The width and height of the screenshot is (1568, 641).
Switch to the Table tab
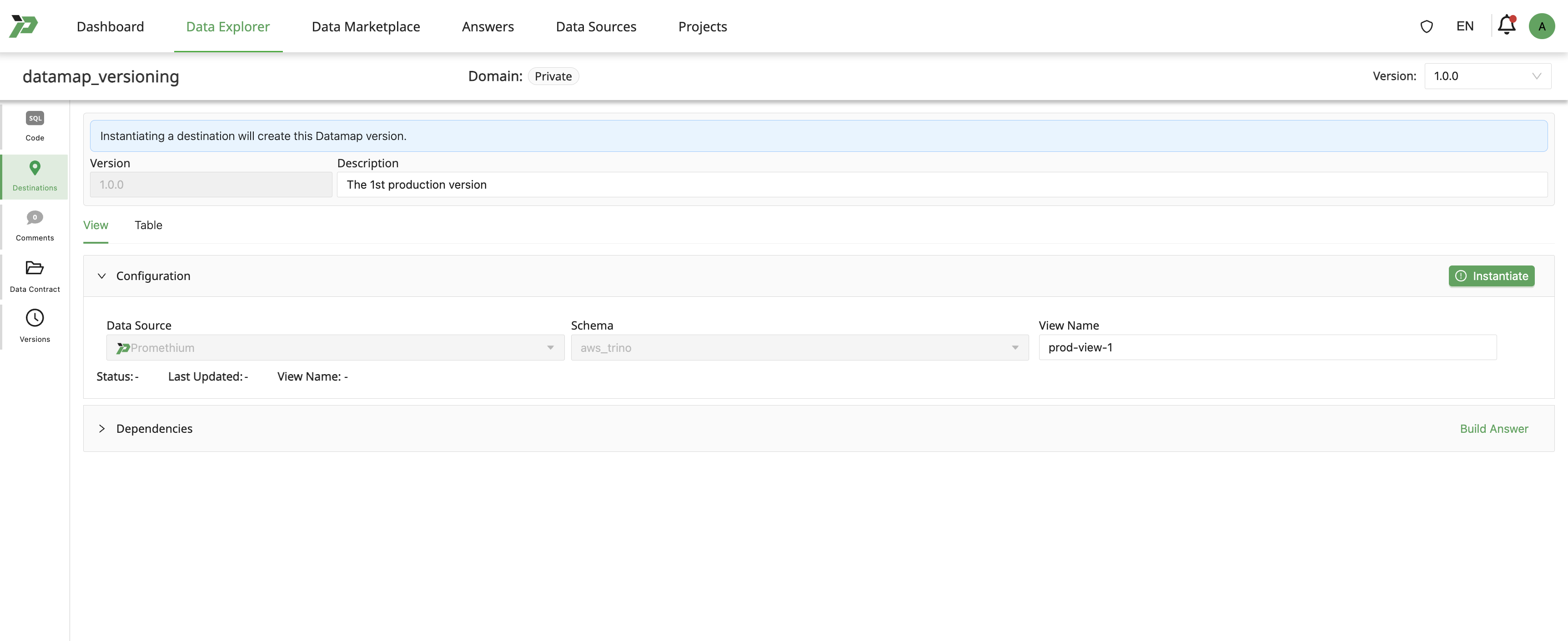click(148, 225)
